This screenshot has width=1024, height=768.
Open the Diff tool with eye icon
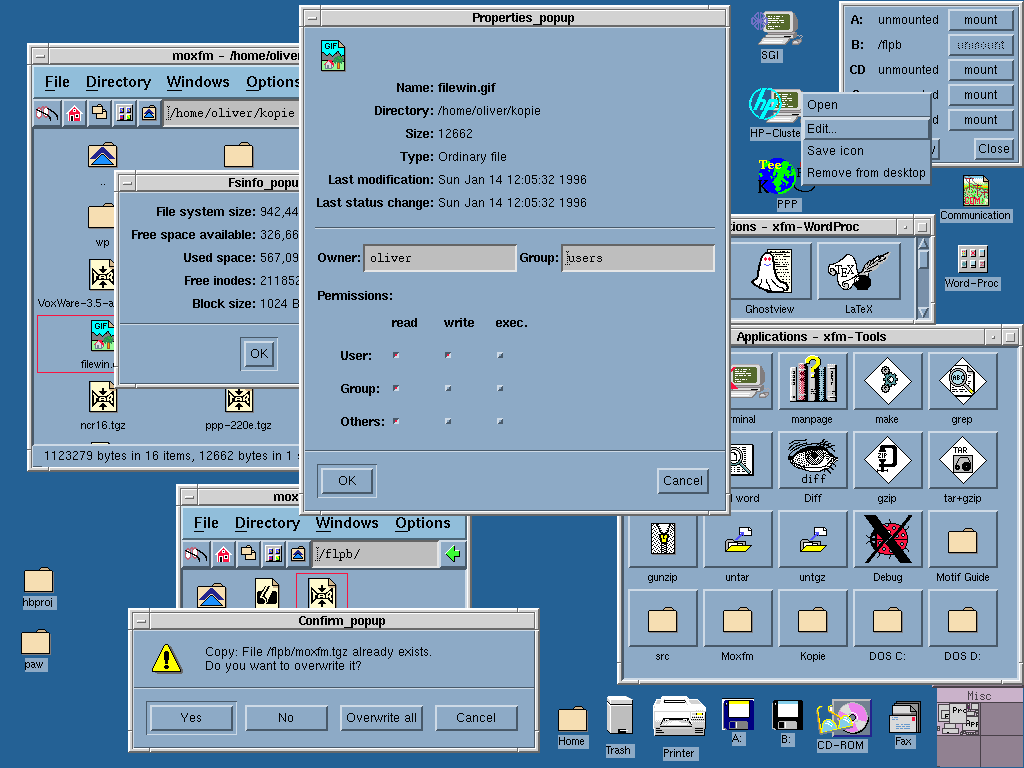pos(813,460)
